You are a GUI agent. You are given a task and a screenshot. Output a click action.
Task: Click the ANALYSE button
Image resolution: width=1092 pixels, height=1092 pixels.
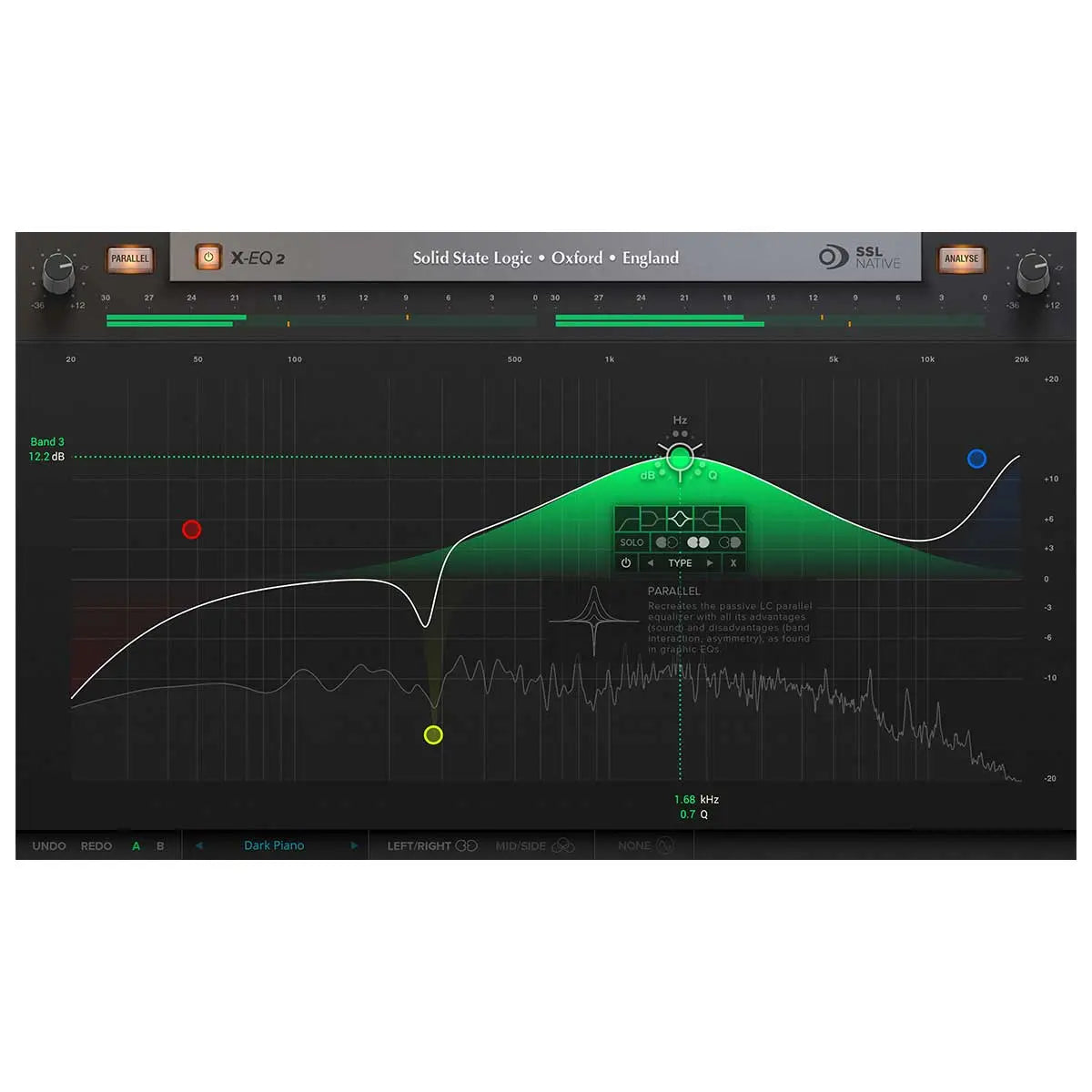click(961, 258)
